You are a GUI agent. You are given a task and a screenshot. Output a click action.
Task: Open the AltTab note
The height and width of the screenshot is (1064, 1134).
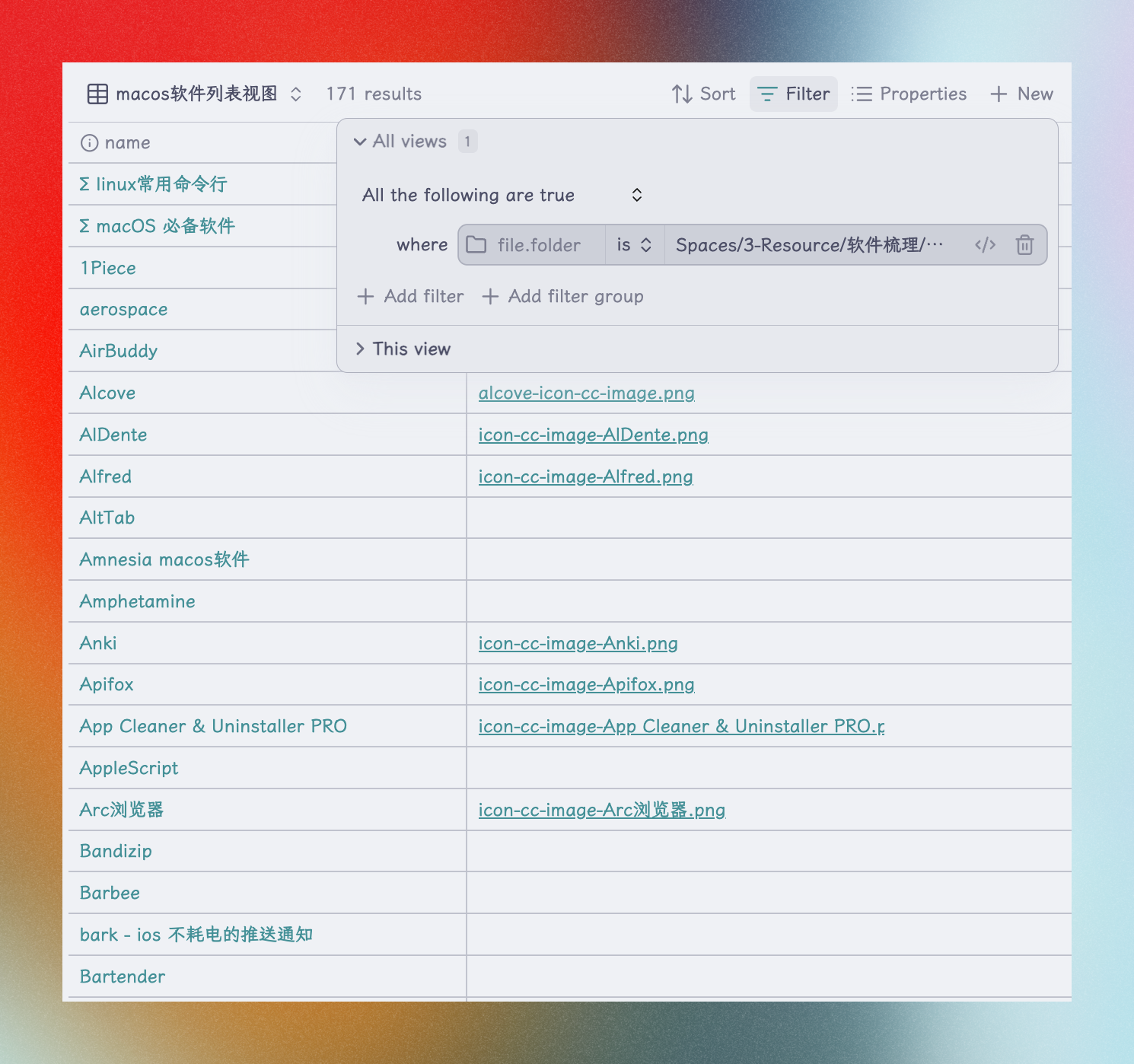(107, 518)
